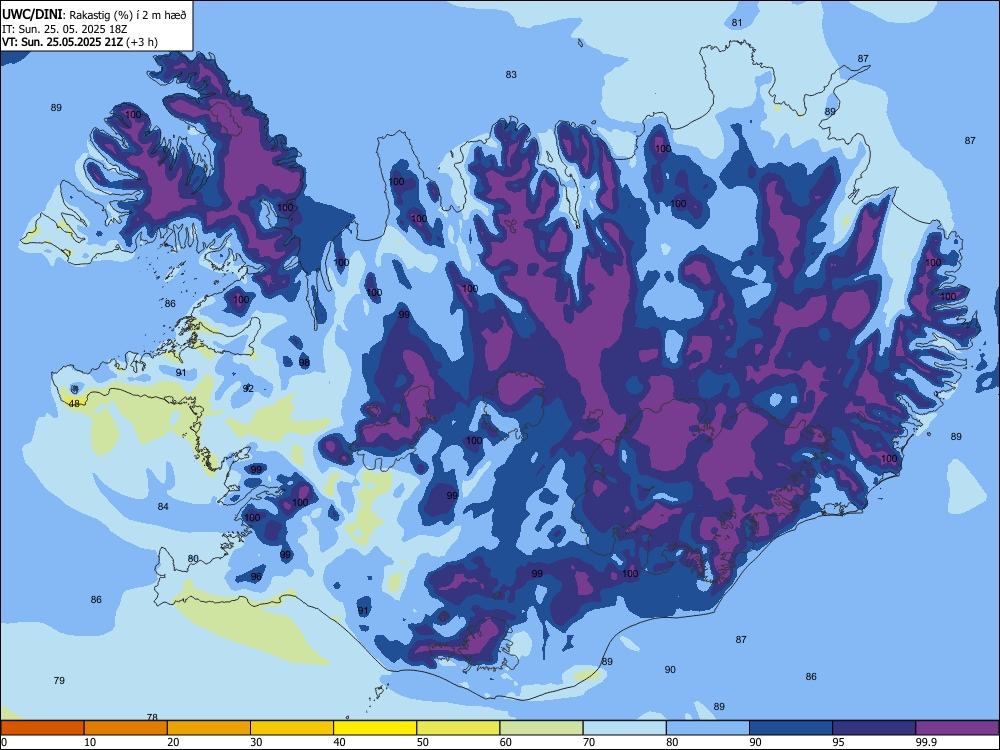Image resolution: width=1000 pixels, height=750 pixels.
Task: Click the 78 value above the legend
Action: (x=152, y=717)
